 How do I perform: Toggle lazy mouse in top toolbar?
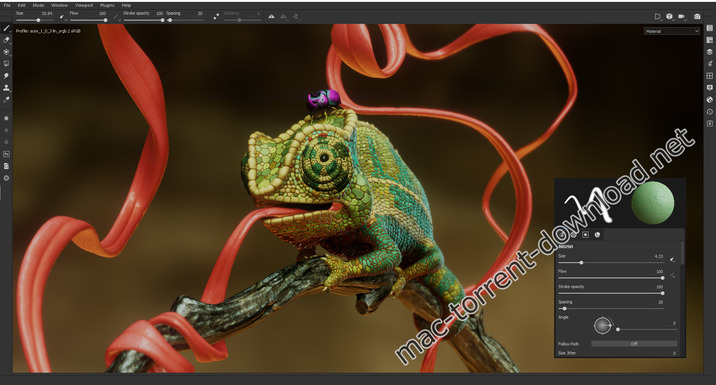(216, 16)
